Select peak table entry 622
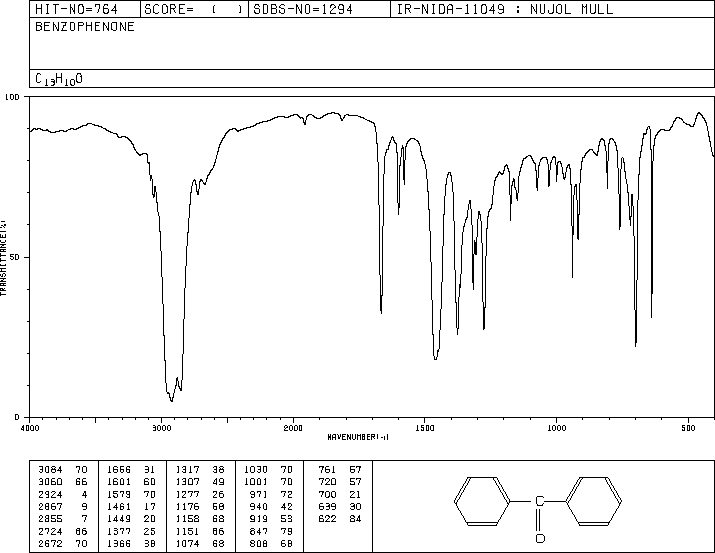 pos(327,519)
